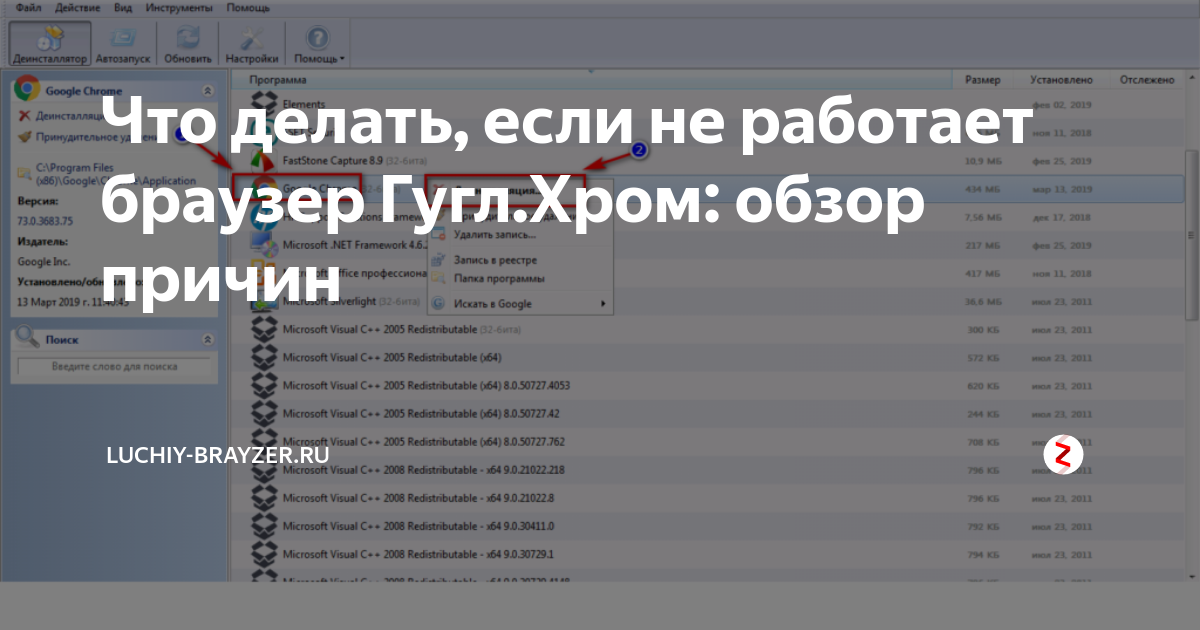The image size is (1200, 630).
Task: Click the Запись в реестре registry icon
Action: point(437,260)
